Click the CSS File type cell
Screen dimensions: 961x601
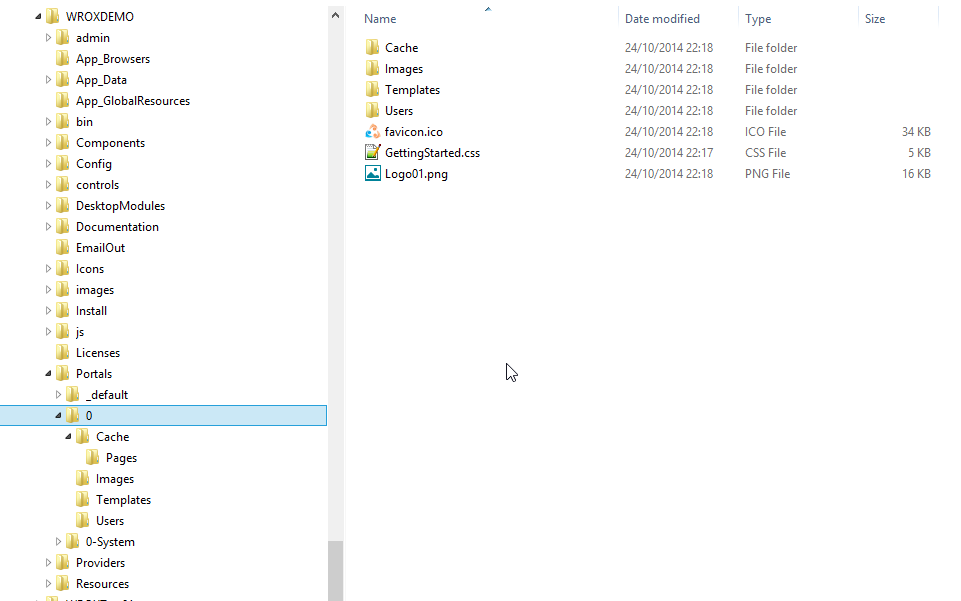(765, 153)
